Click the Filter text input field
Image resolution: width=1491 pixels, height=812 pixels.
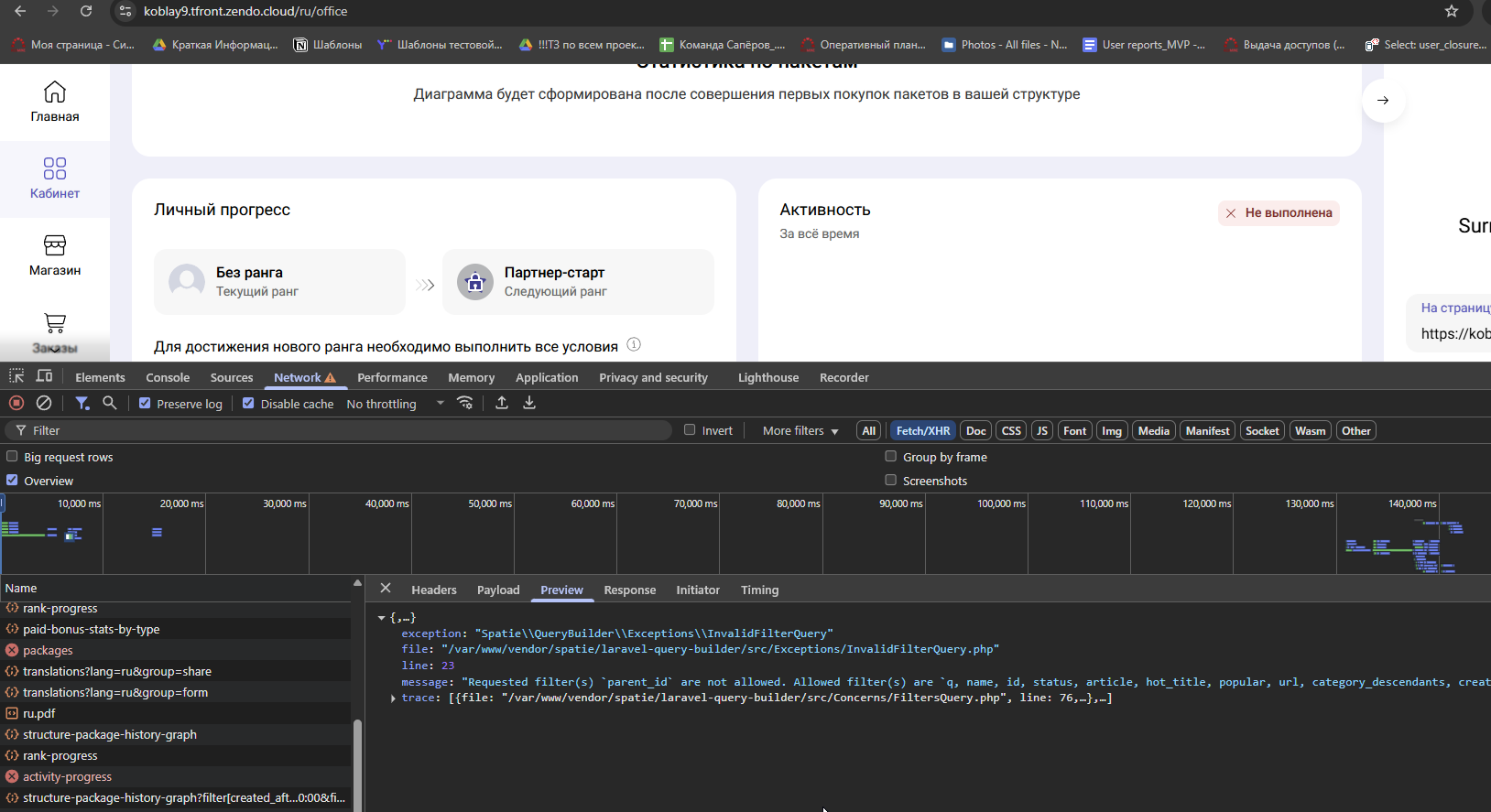339,430
